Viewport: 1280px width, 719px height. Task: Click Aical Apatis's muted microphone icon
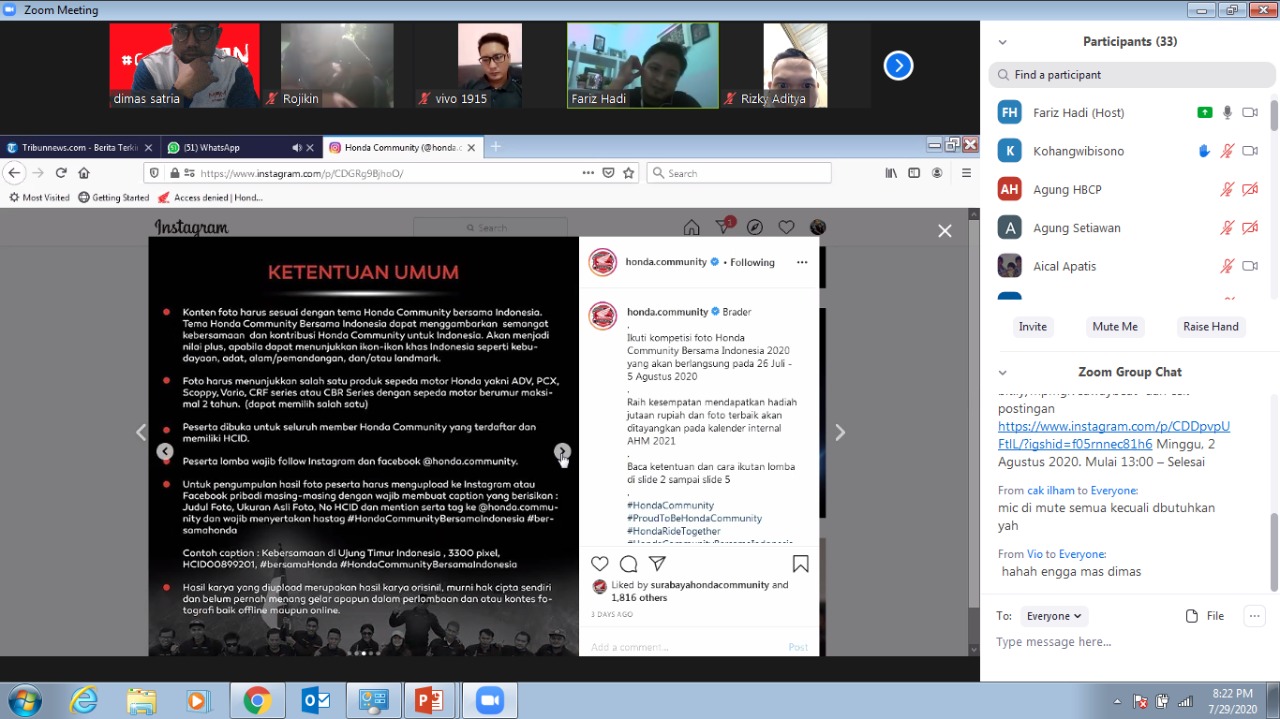coord(1227,266)
